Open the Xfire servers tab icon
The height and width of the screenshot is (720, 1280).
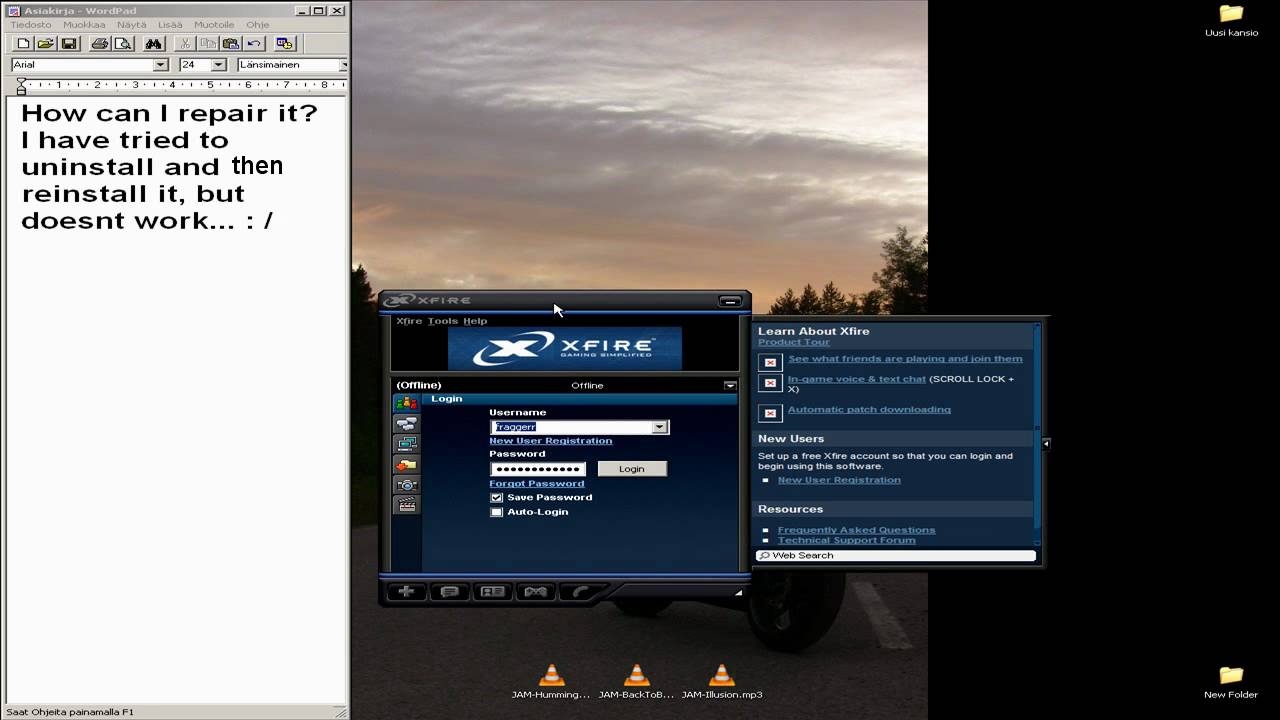pos(406,444)
